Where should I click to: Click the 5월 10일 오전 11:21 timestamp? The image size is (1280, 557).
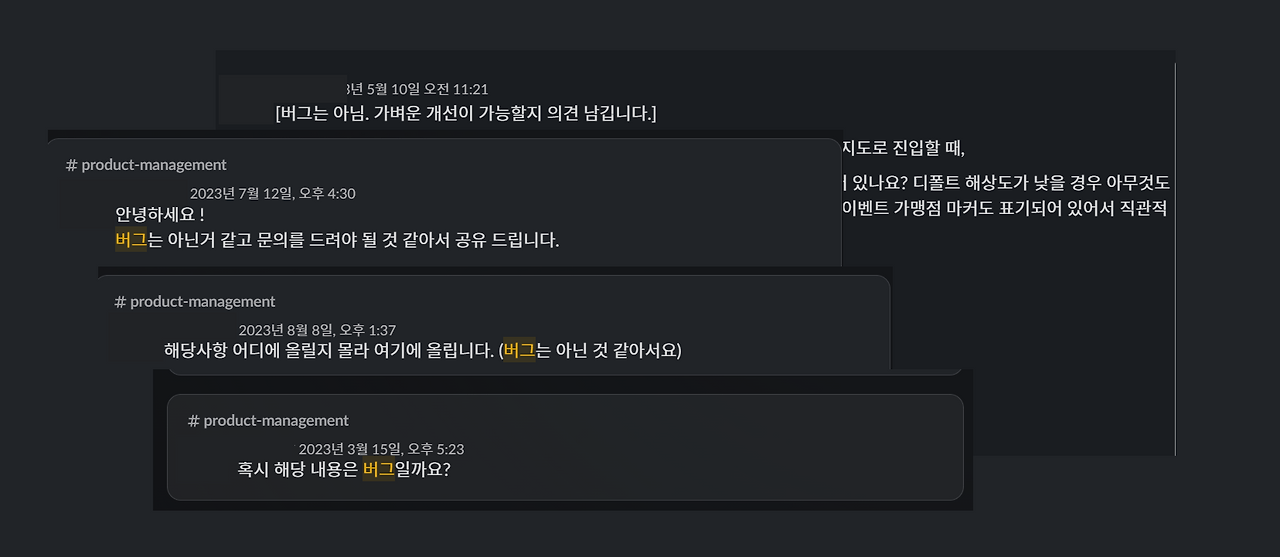[x=418, y=90]
